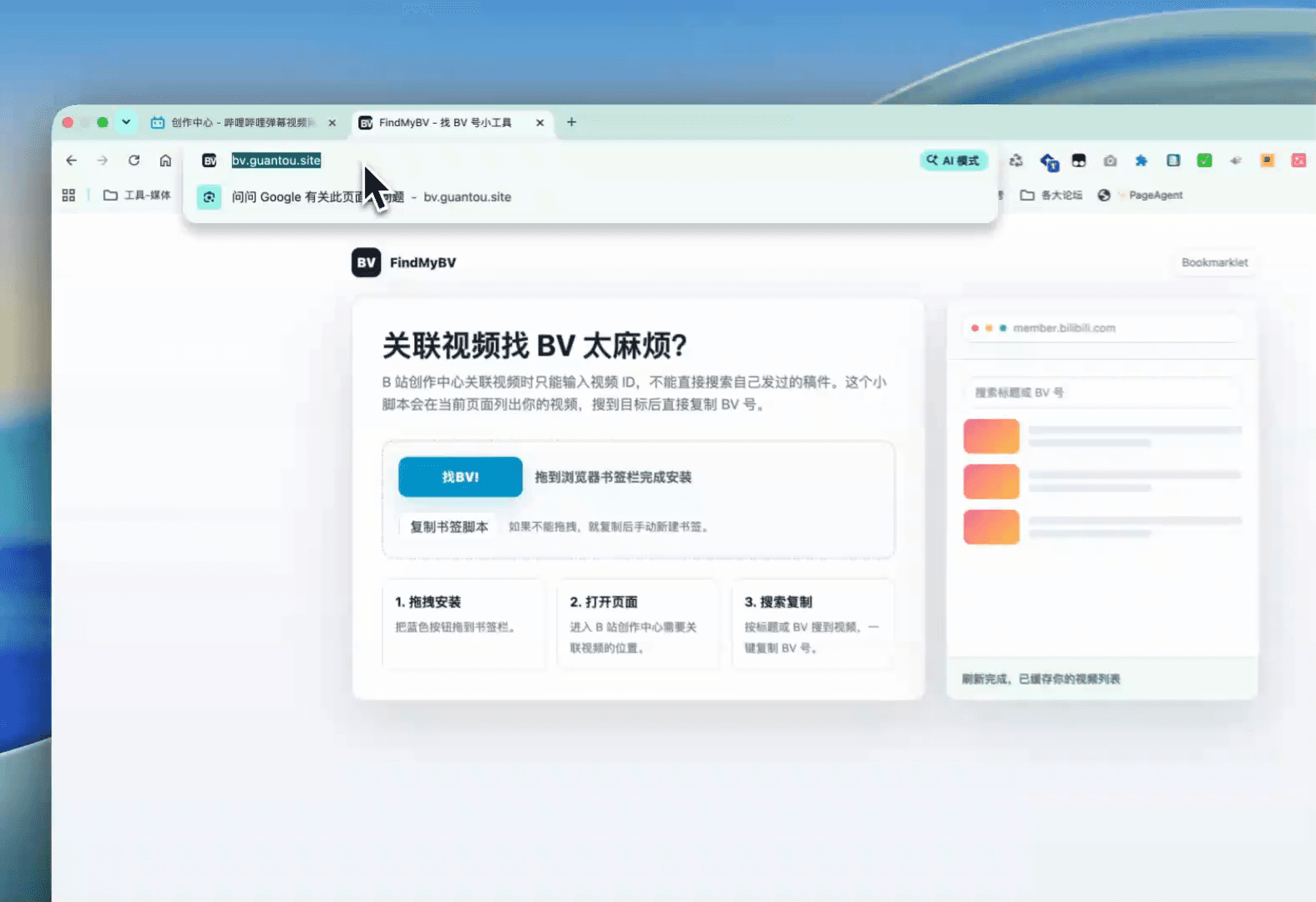1316x902 pixels.
Task: Open the 各大论坛 bookmarks folder
Action: point(1051,195)
